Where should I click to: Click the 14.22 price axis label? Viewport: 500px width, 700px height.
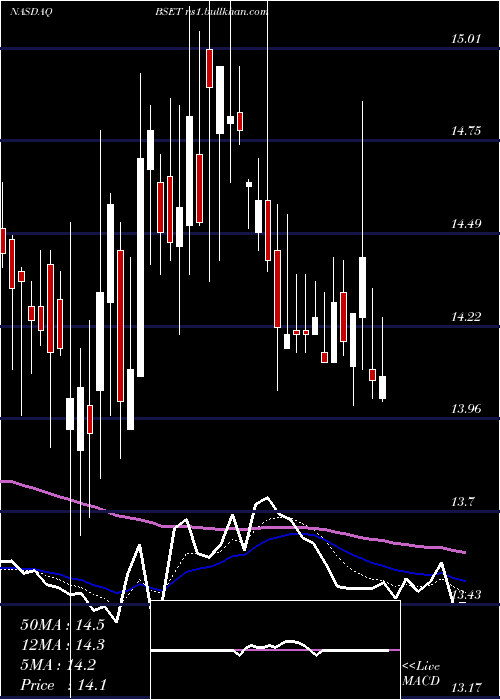pyautogui.click(x=466, y=317)
